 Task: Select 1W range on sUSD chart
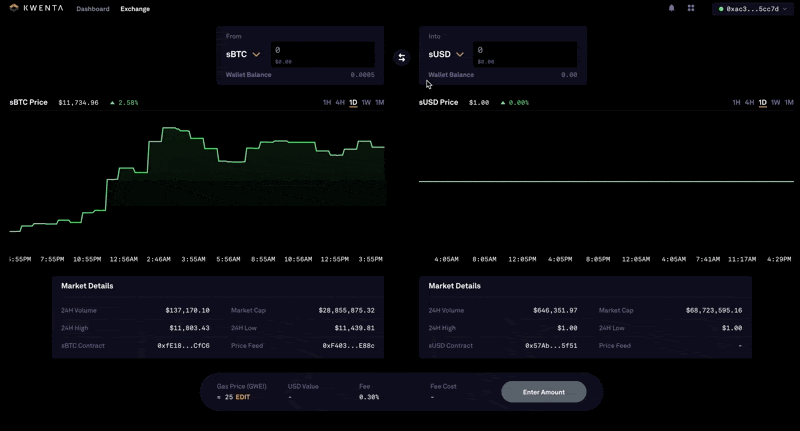pos(776,103)
